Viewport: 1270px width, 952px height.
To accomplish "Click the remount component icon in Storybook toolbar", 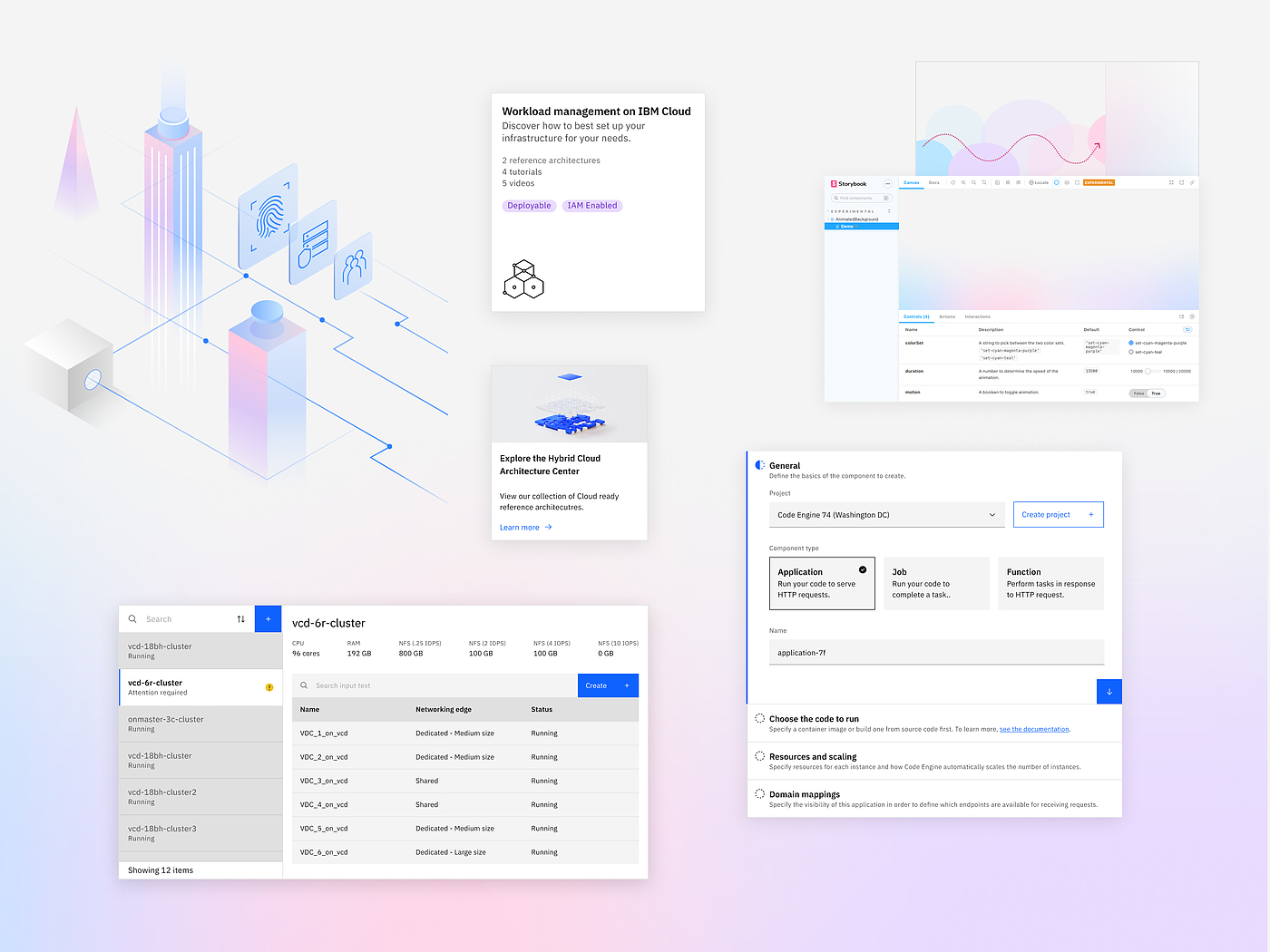I will [x=952, y=182].
